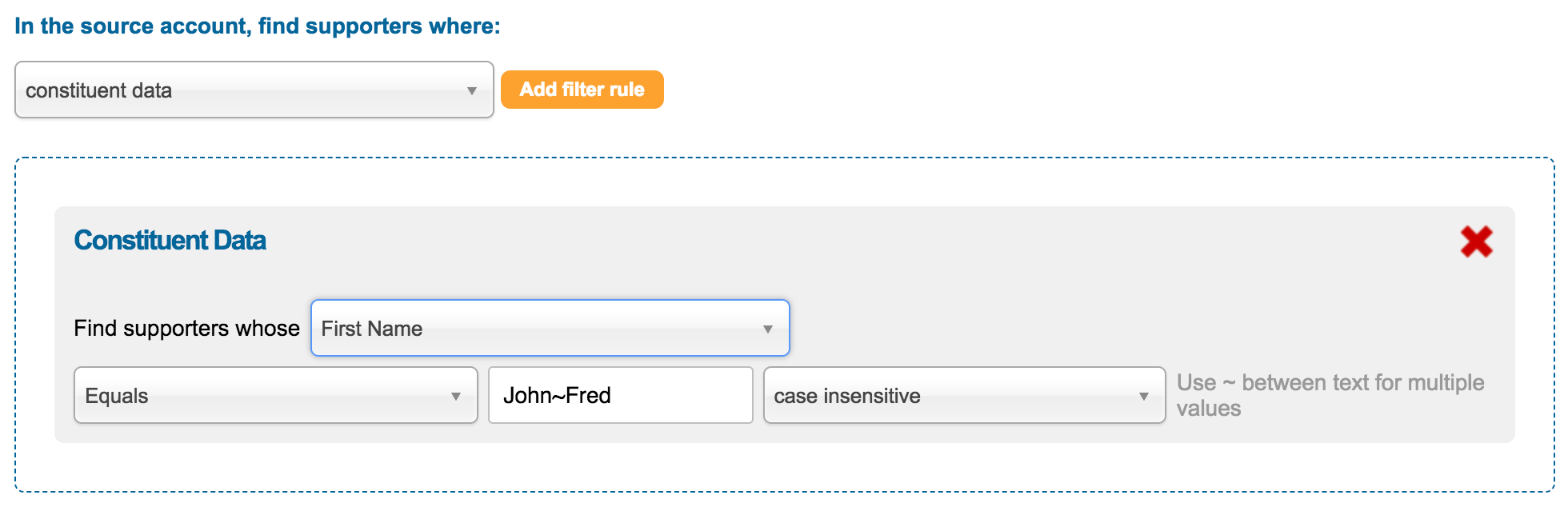Click the Constituent Data rule heading
1568x507 pixels.
pyautogui.click(x=170, y=240)
